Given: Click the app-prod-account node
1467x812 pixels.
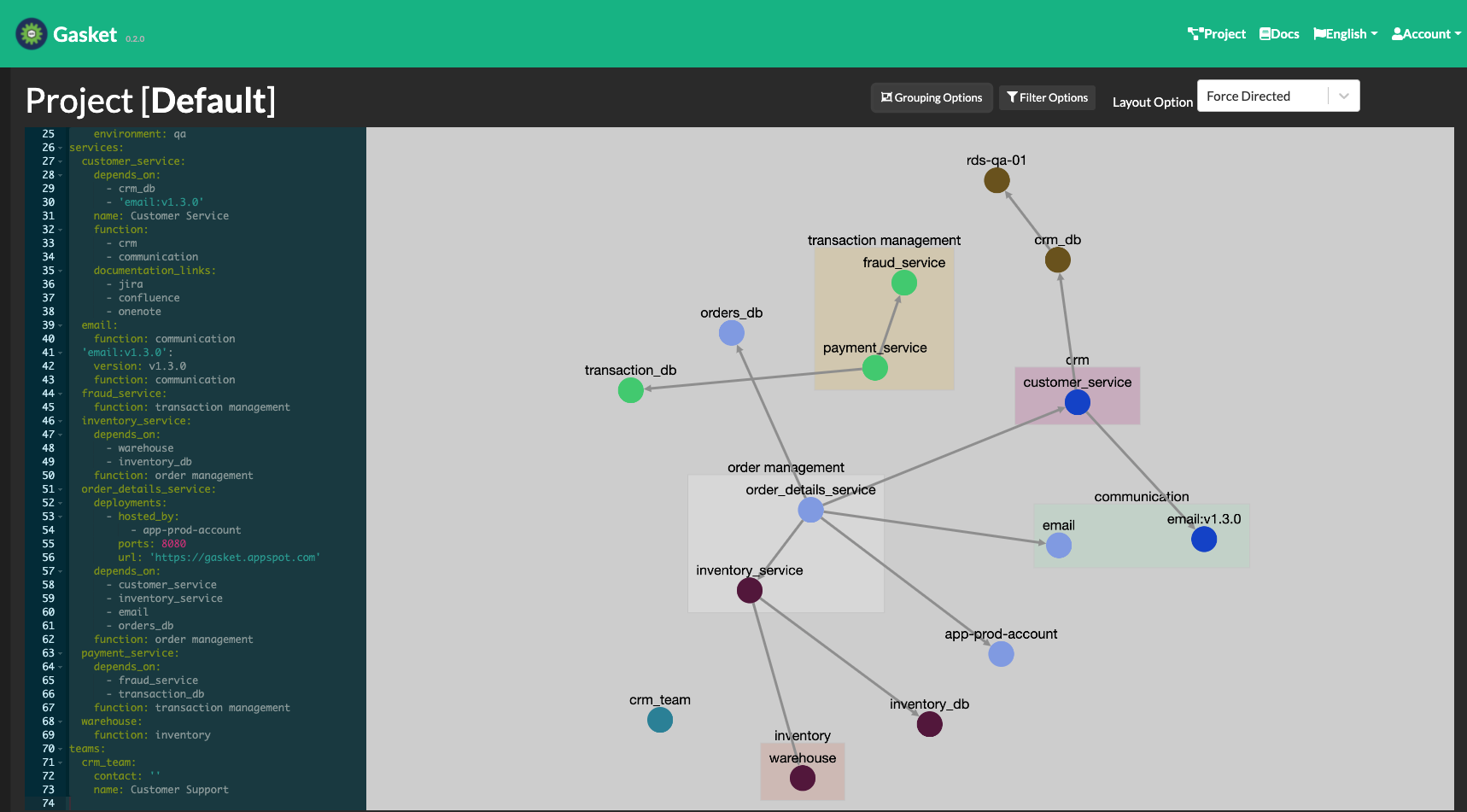Looking at the screenshot, I should (x=1001, y=654).
